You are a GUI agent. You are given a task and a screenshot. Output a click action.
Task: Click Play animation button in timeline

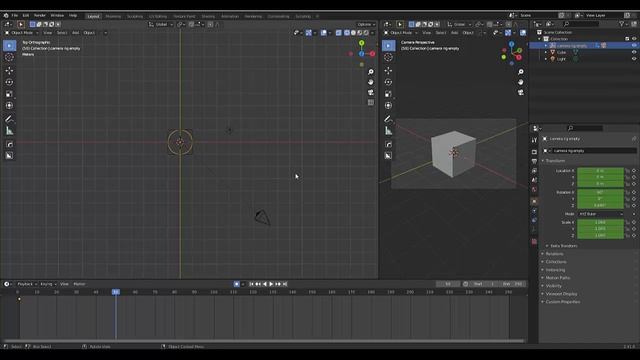[271, 284]
